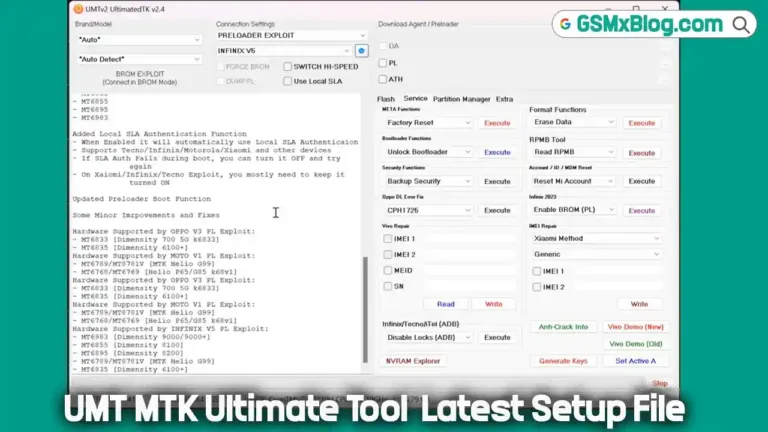
Task: Expand PRELOADER EXPLOIT connection dropdown
Action: pyautogui.click(x=291, y=35)
